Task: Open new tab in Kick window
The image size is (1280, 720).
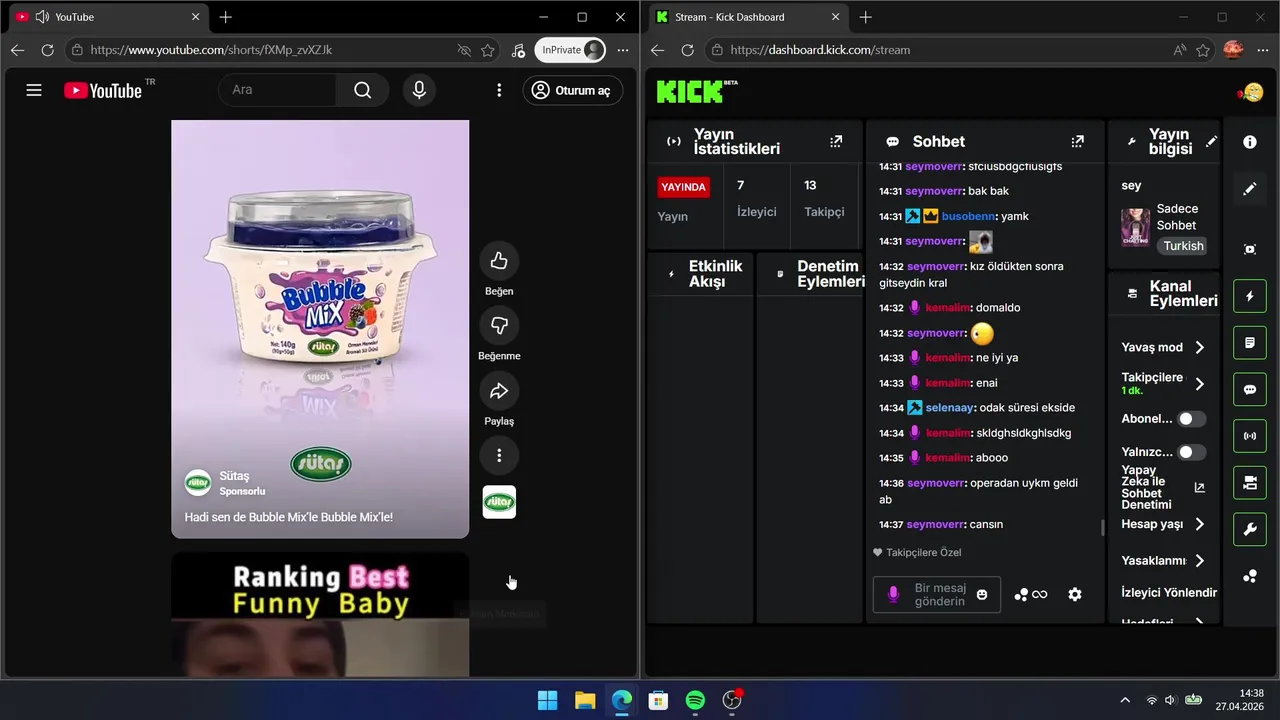Action: pyautogui.click(x=866, y=17)
